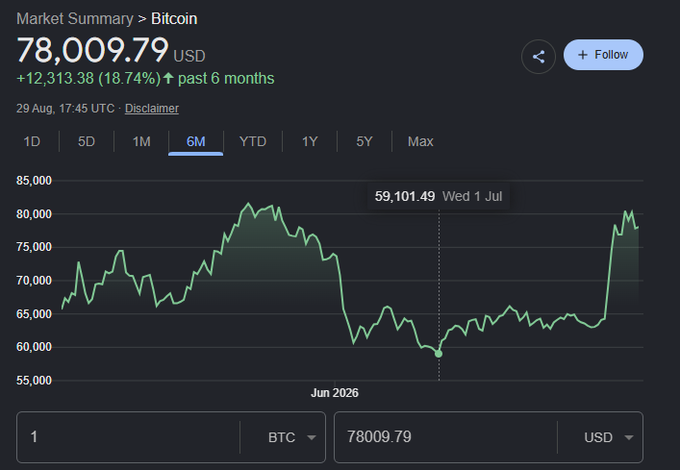This screenshot has height=470, width=680.
Task: Click the 70,000 y-axis label
Action: (34, 281)
